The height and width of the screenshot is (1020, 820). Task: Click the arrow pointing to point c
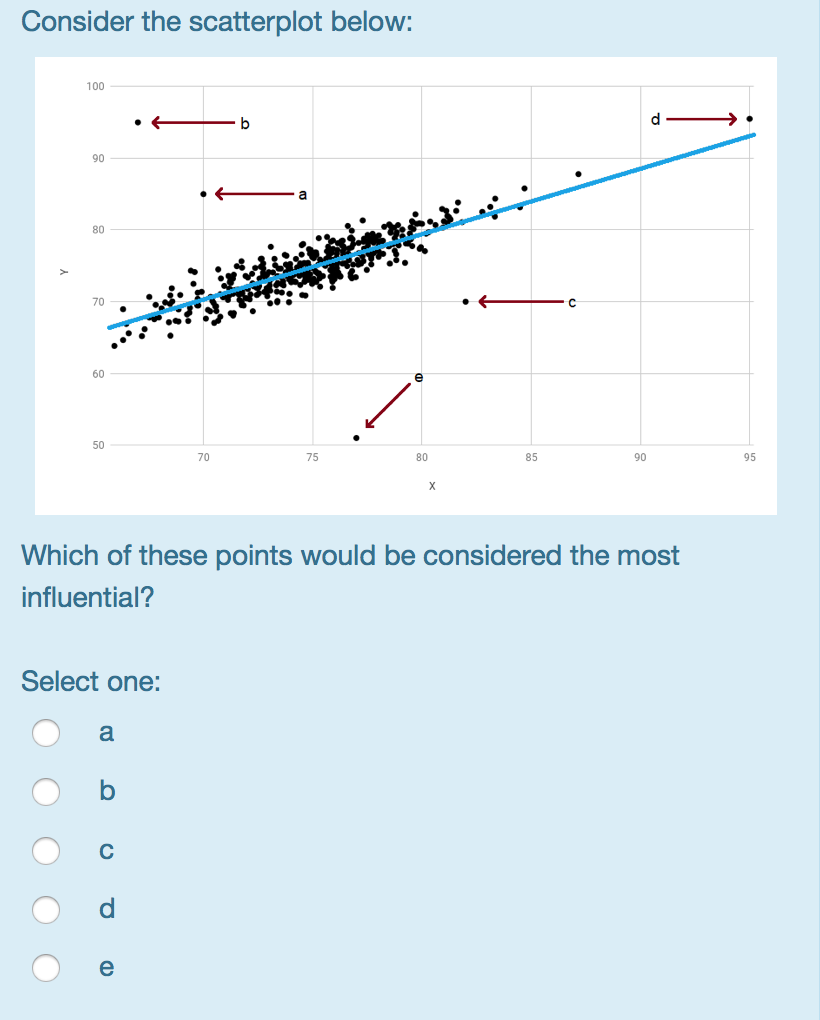coord(520,301)
